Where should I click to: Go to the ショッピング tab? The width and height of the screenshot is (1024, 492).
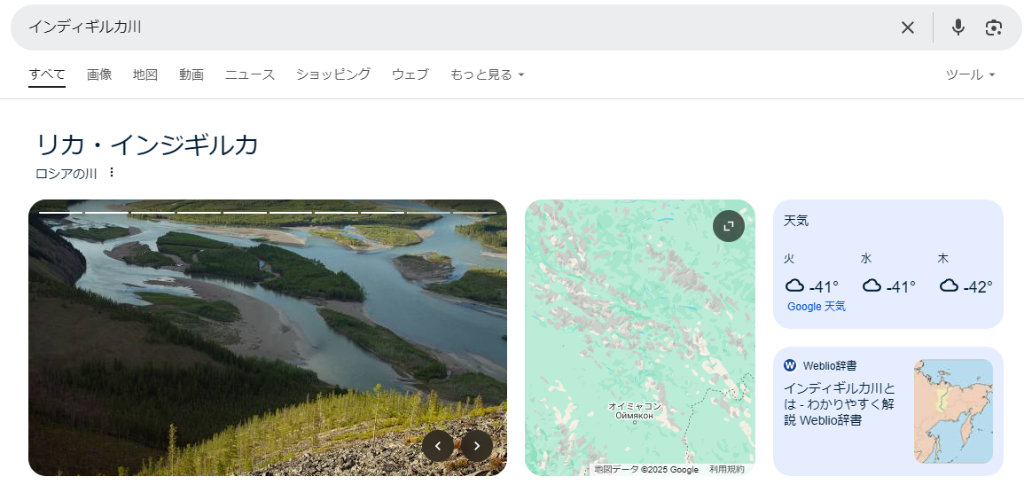333,75
